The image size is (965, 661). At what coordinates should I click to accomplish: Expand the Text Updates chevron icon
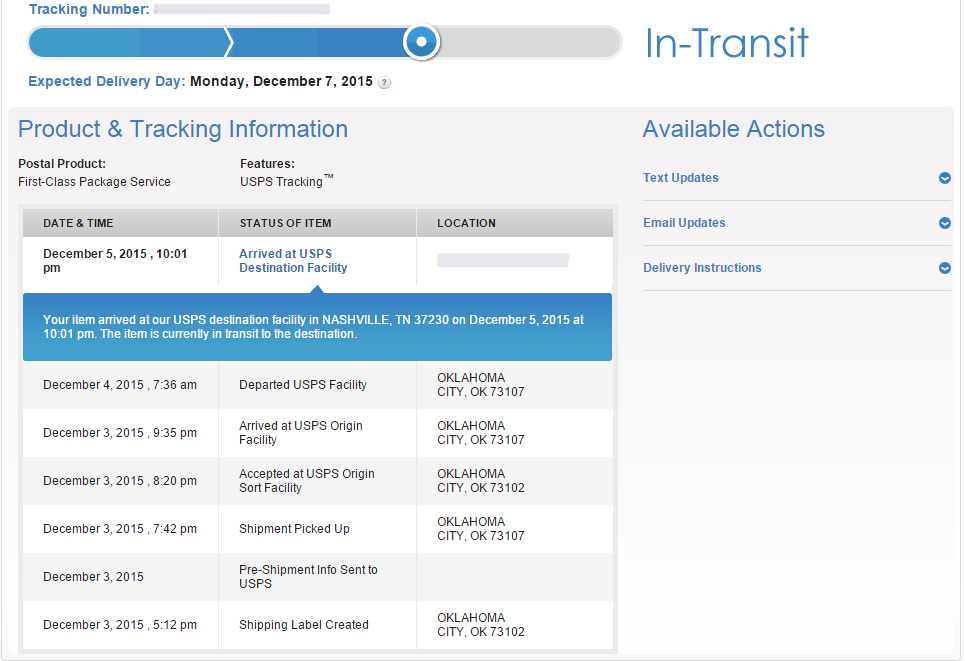pos(945,178)
